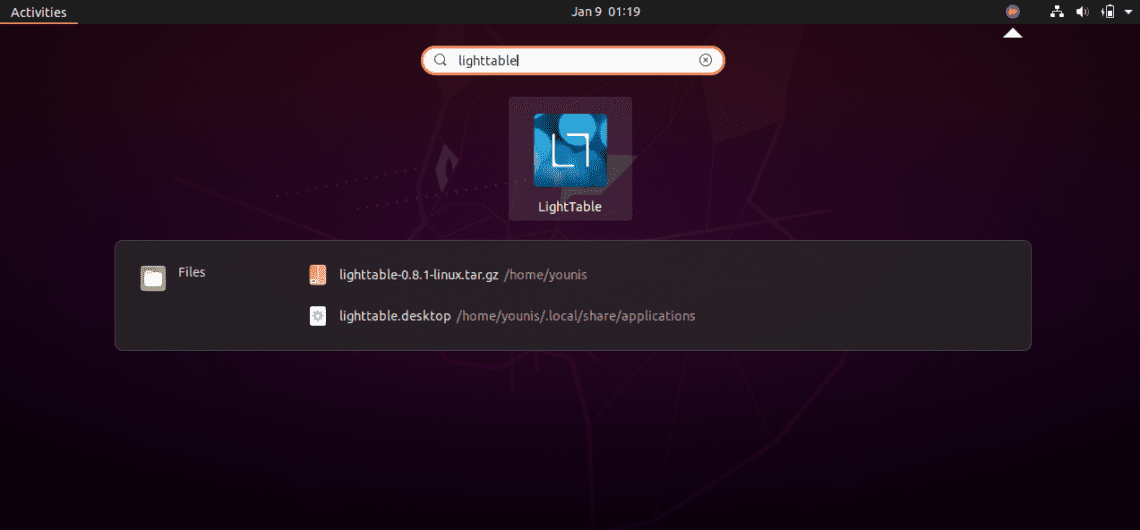Click the round app indicator in the top bar
1140x530 pixels.
point(1013,12)
